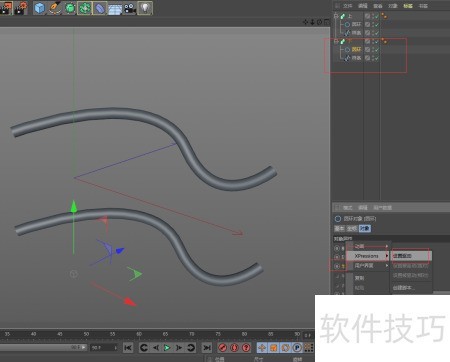The height and width of the screenshot is (362, 450).
Task: Toggle Scale keyframe recording icon
Action: pos(274,348)
